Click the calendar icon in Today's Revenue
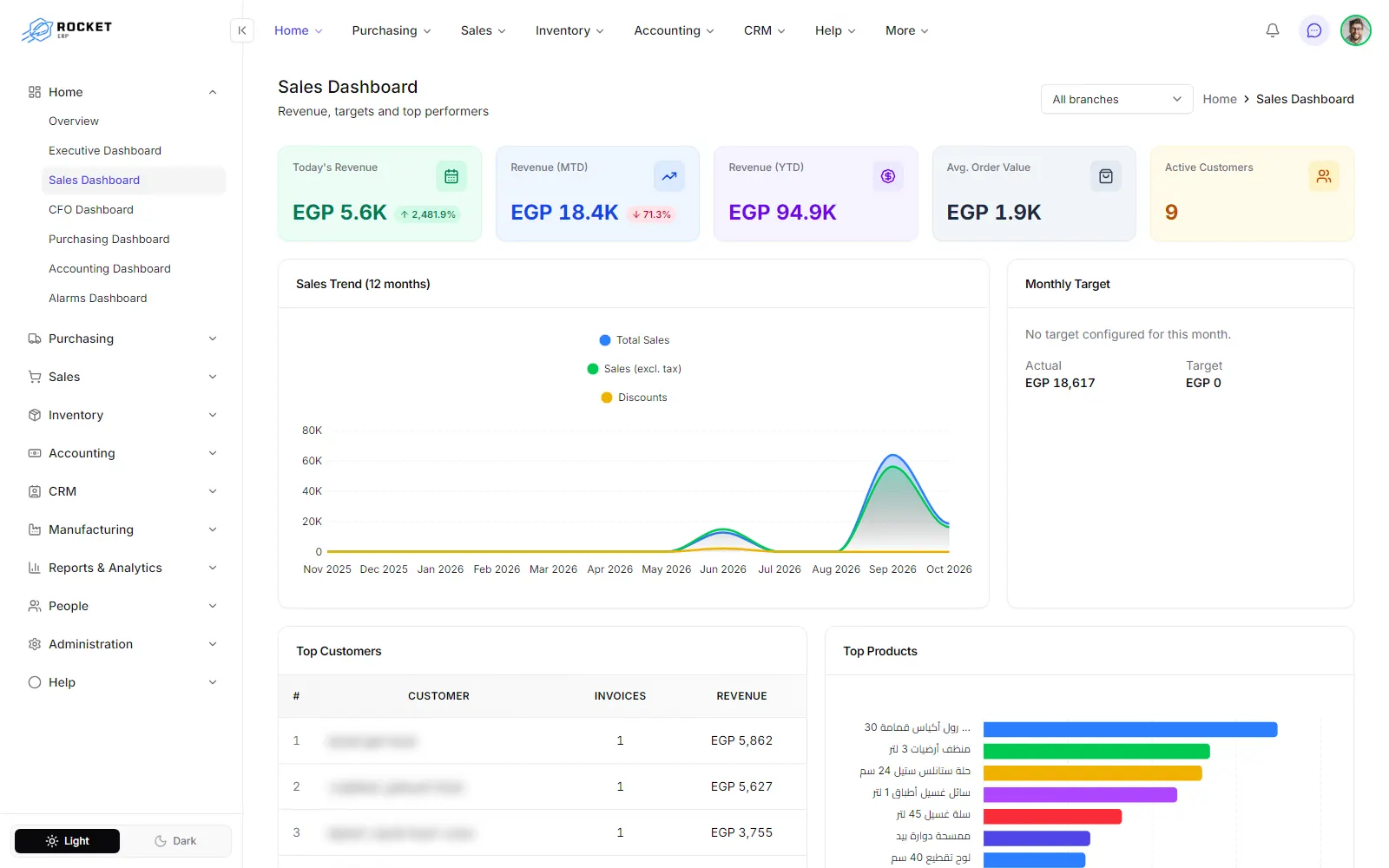Image resolution: width=1389 pixels, height=868 pixels. pos(451,176)
